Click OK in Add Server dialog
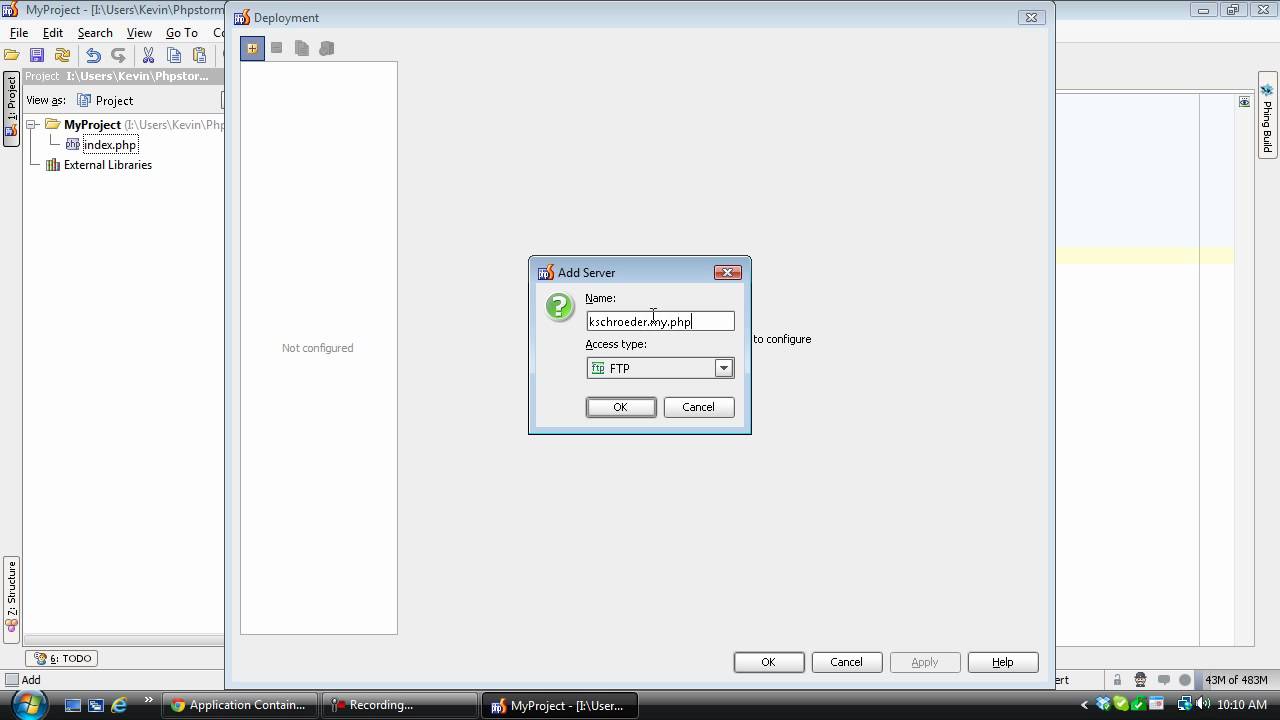Image resolution: width=1280 pixels, height=720 pixels. 620,407
